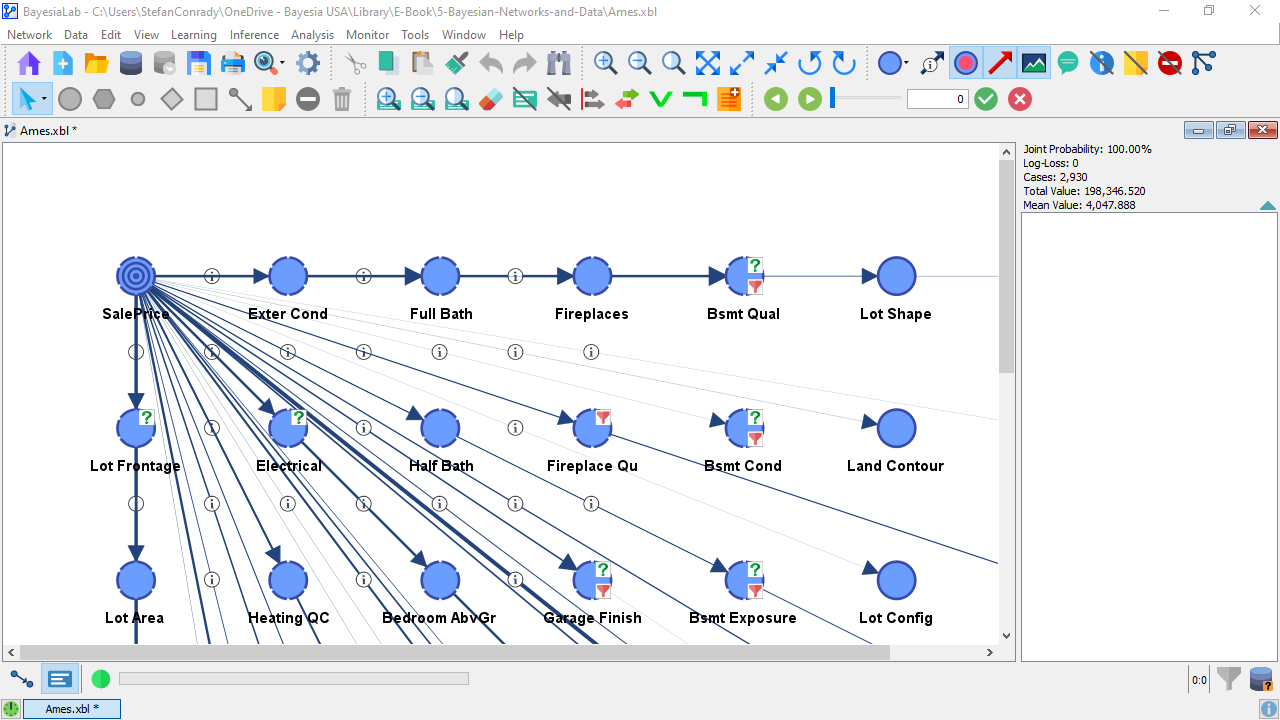Click the green checkmark validate button
The image size is (1280, 720).
click(x=986, y=99)
